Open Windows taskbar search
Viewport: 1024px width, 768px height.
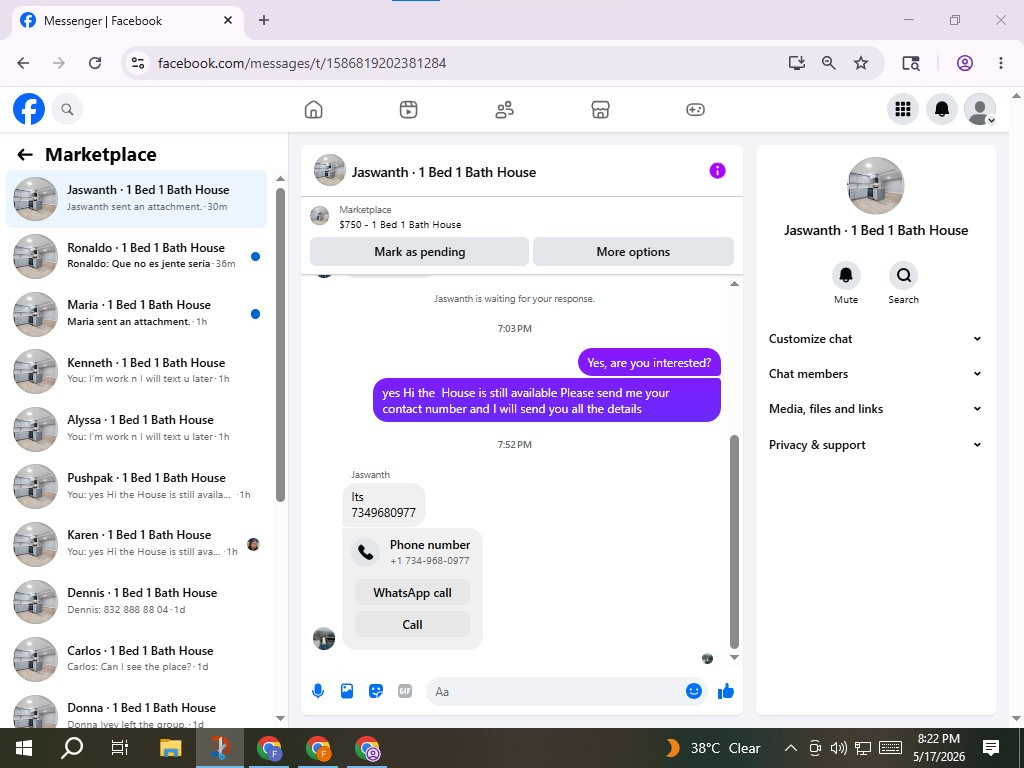point(72,748)
